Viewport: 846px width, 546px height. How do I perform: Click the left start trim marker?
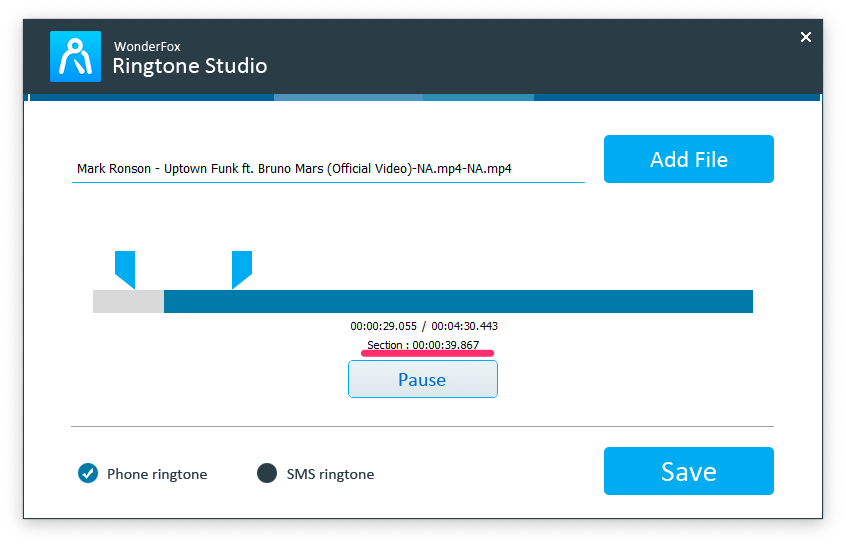[125, 270]
